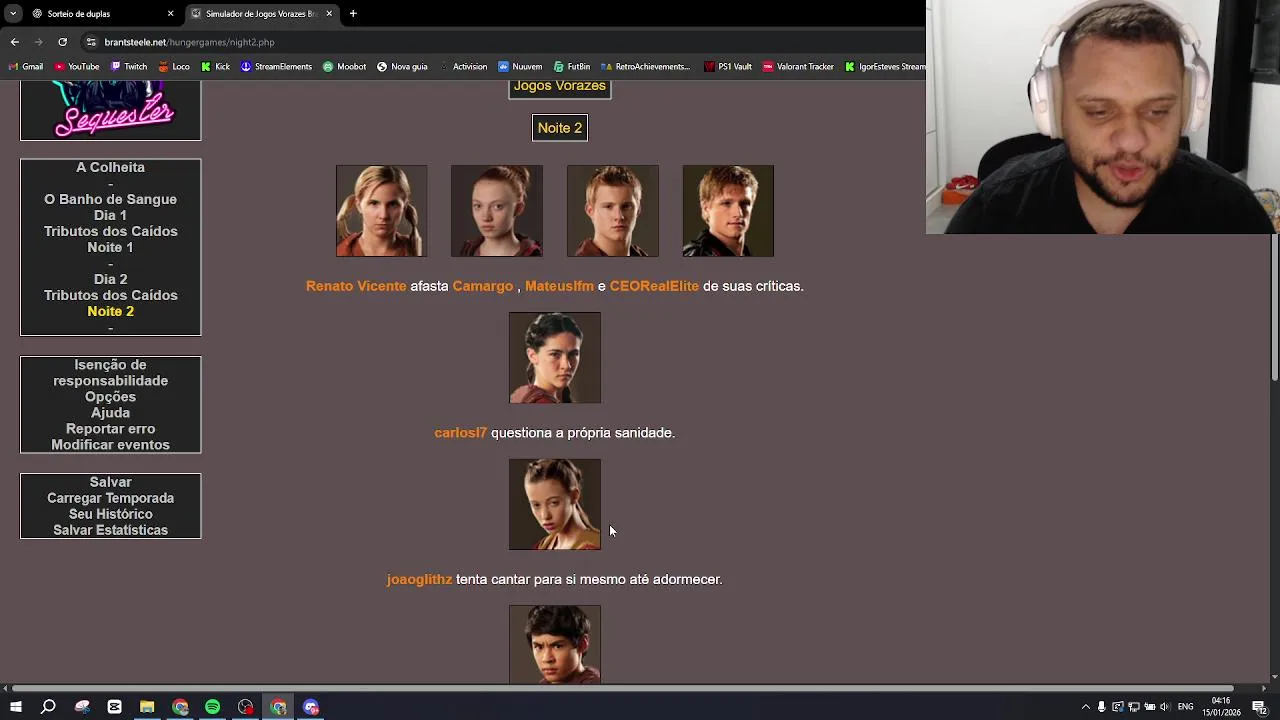Open Carregar Temporada link
Image resolution: width=1280 pixels, height=720 pixels.
click(110, 498)
